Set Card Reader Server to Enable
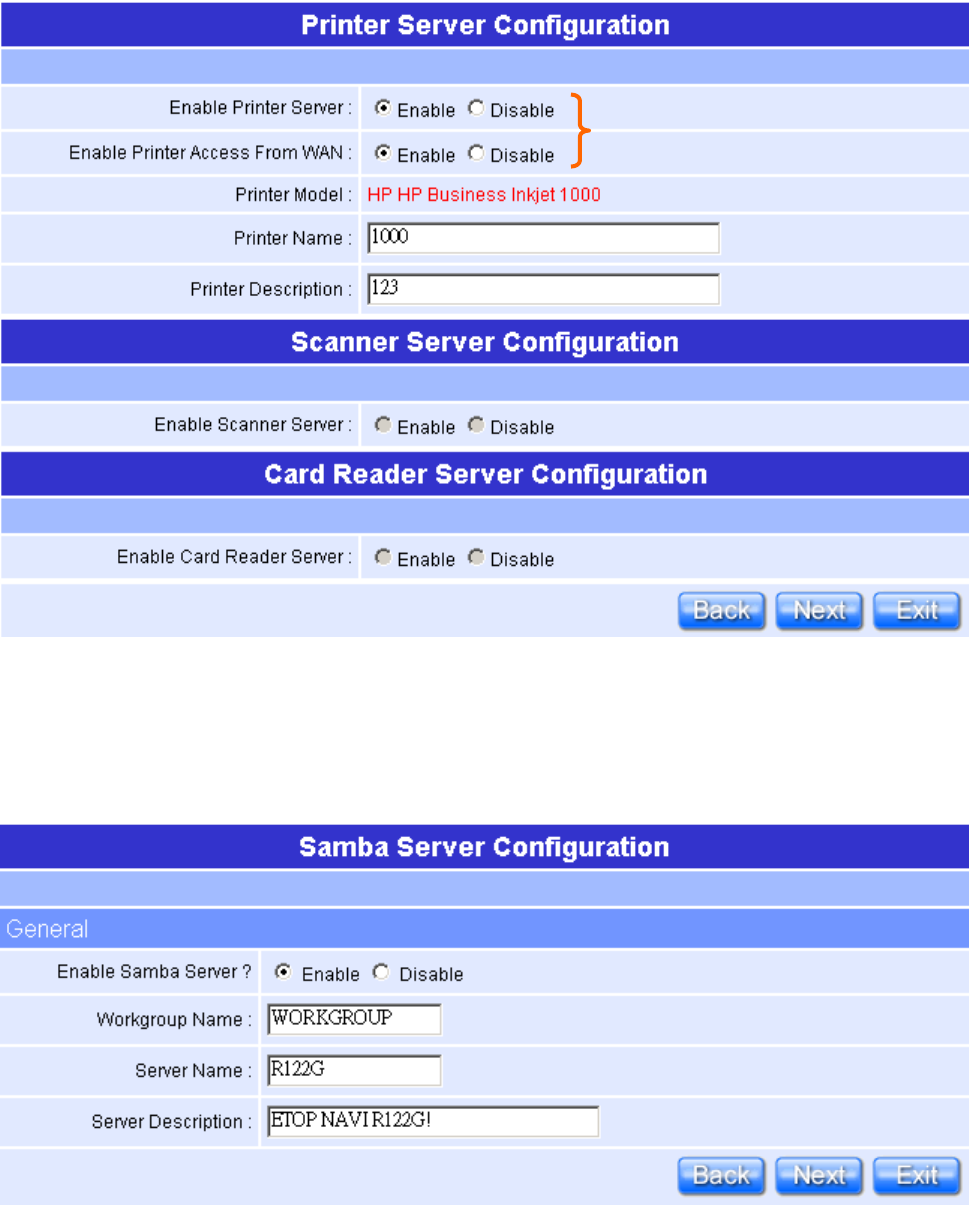Screen dimensions: 969x1205 tap(383, 557)
